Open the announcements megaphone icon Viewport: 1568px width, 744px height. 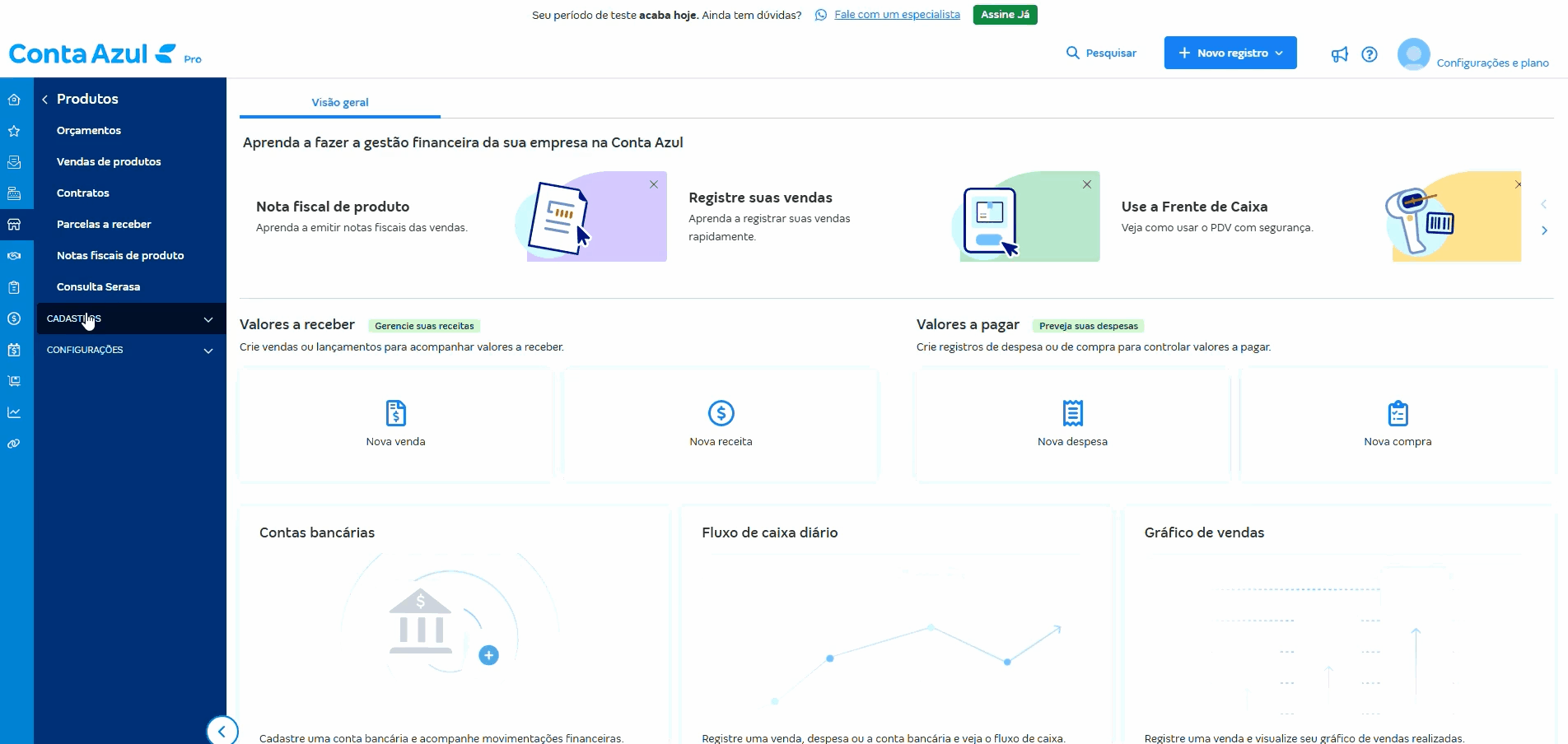[x=1339, y=54]
